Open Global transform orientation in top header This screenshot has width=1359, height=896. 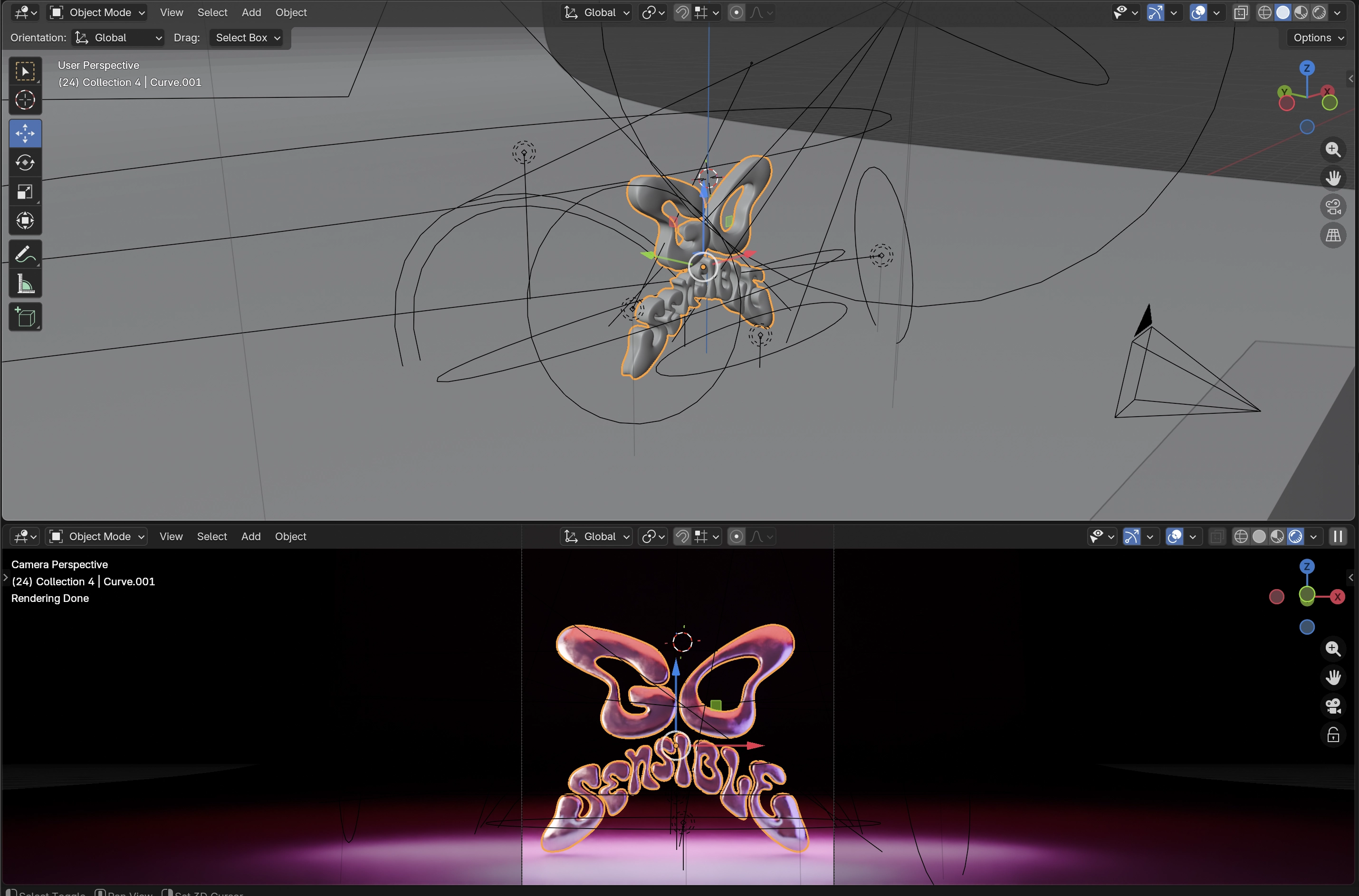point(597,12)
